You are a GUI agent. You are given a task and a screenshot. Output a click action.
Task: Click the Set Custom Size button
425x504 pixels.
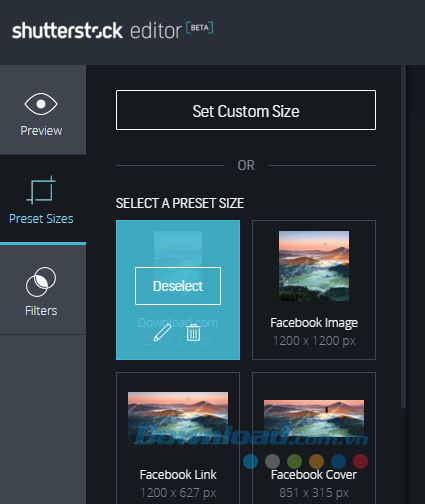pyautogui.click(x=246, y=110)
